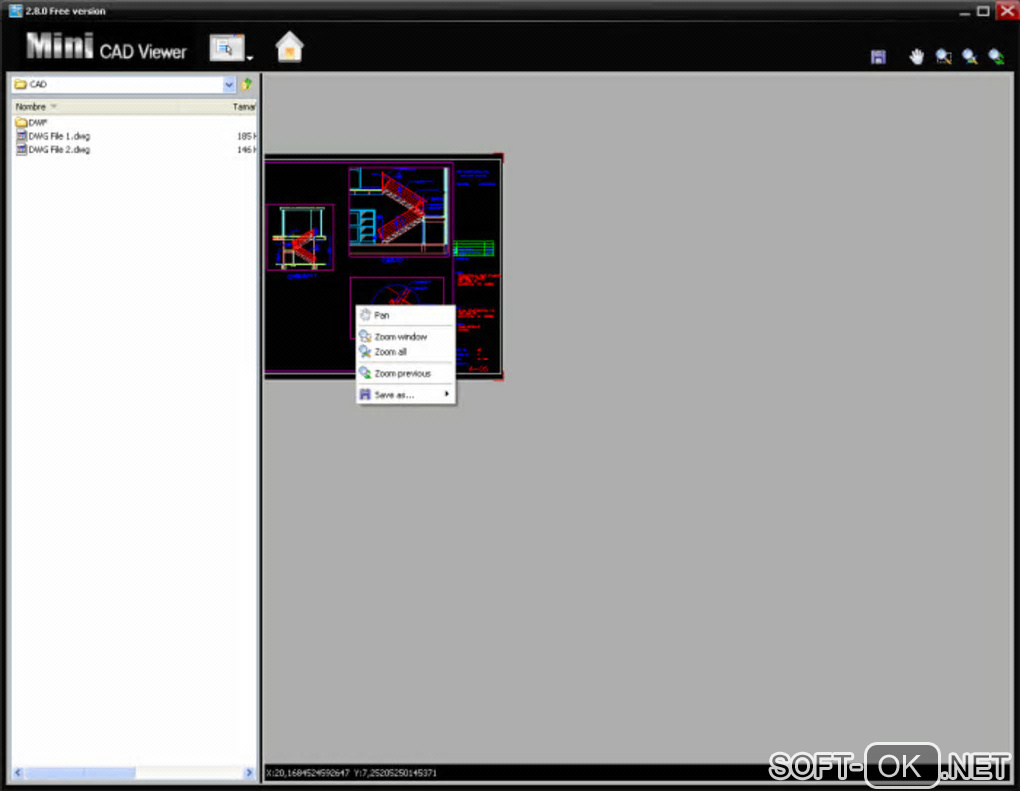Image resolution: width=1020 pixels, height=791 pixels.
Task: Click the app icon in title bar
Action: pyautogui.click(x=16, y=10)
